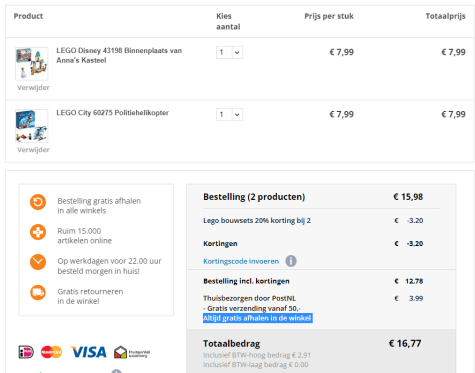This screenshot has width=475, height=373.
Task: Open LEGO City 60275 Politiehelikopter title link
Action: pos(112,113)
